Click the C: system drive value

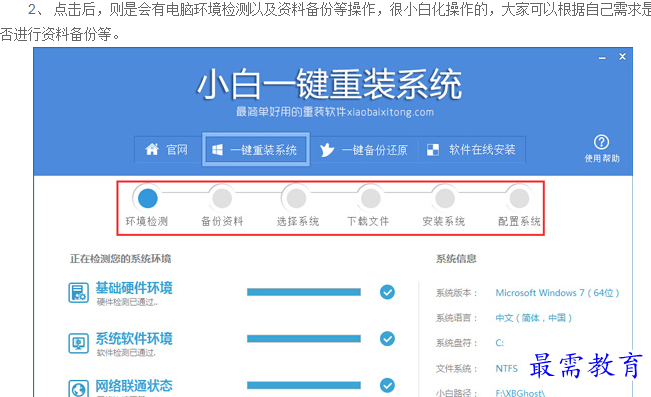499,343
